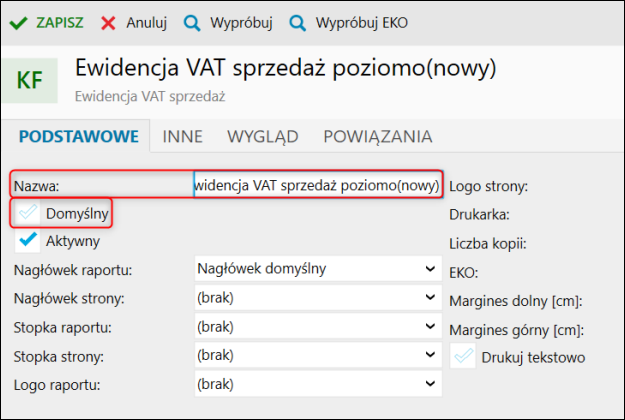Click the green ZAPISZ checkmark icon
The height and width of the screenshot is (420, 625).
(18, 21)
